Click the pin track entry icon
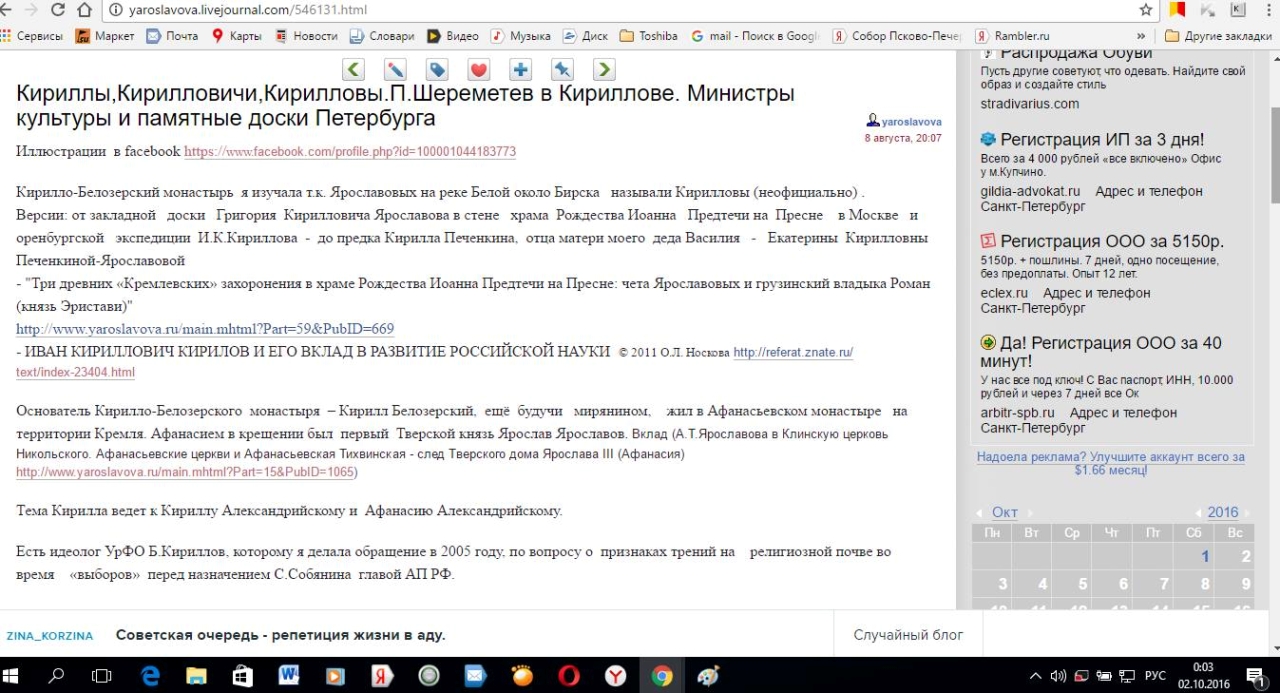 [x=562, y=70]
